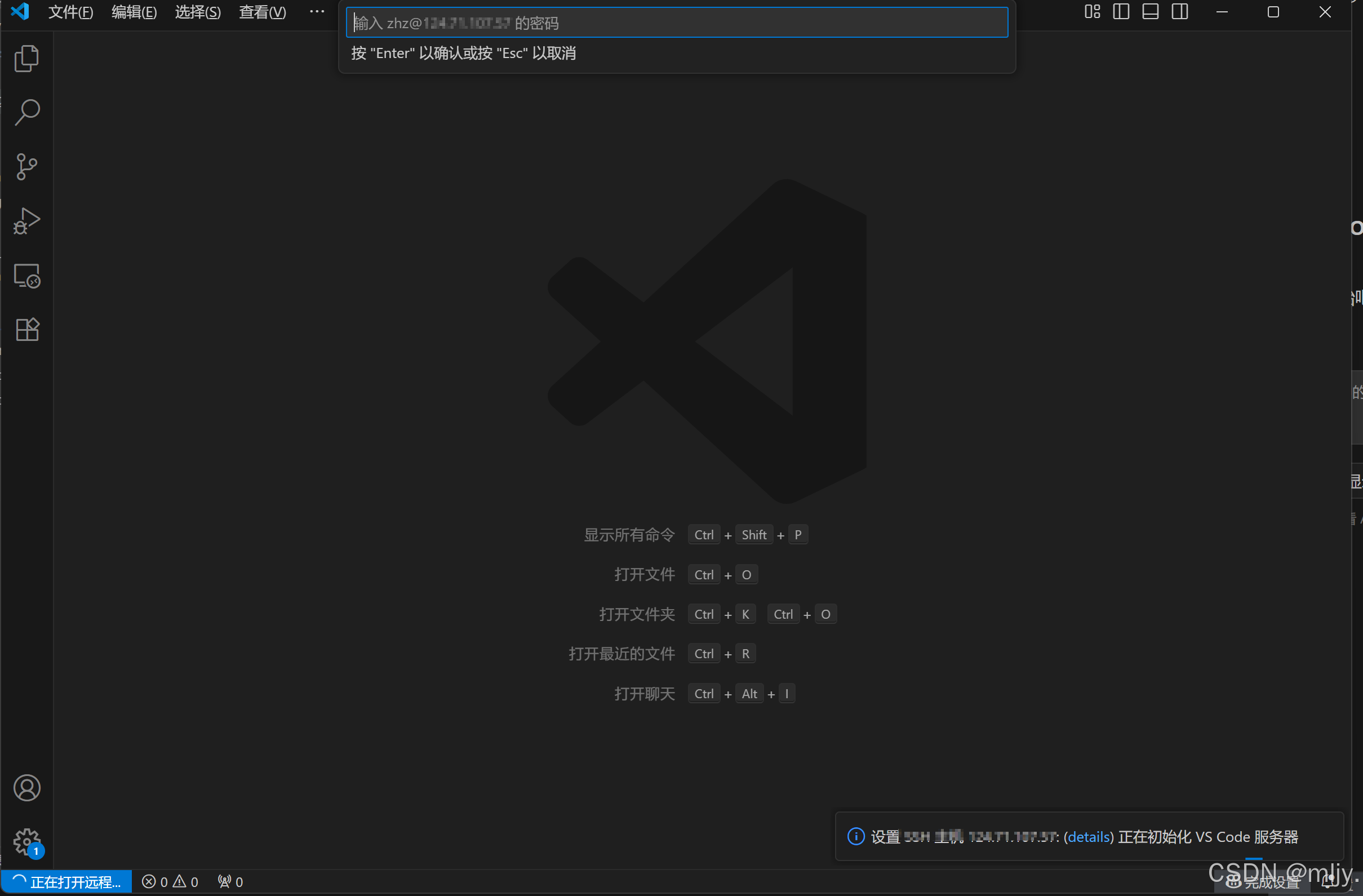This screenshot has height=896, width=1363.
Task: Open the Explorer view icon
Action: tap(26, 59)
